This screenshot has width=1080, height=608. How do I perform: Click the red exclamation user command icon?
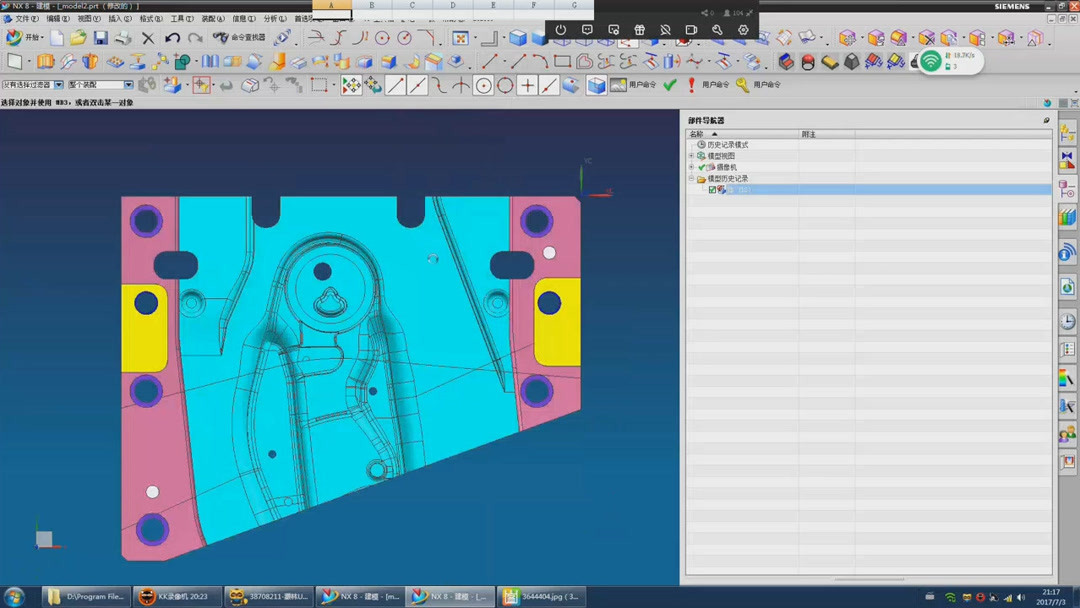691,85
